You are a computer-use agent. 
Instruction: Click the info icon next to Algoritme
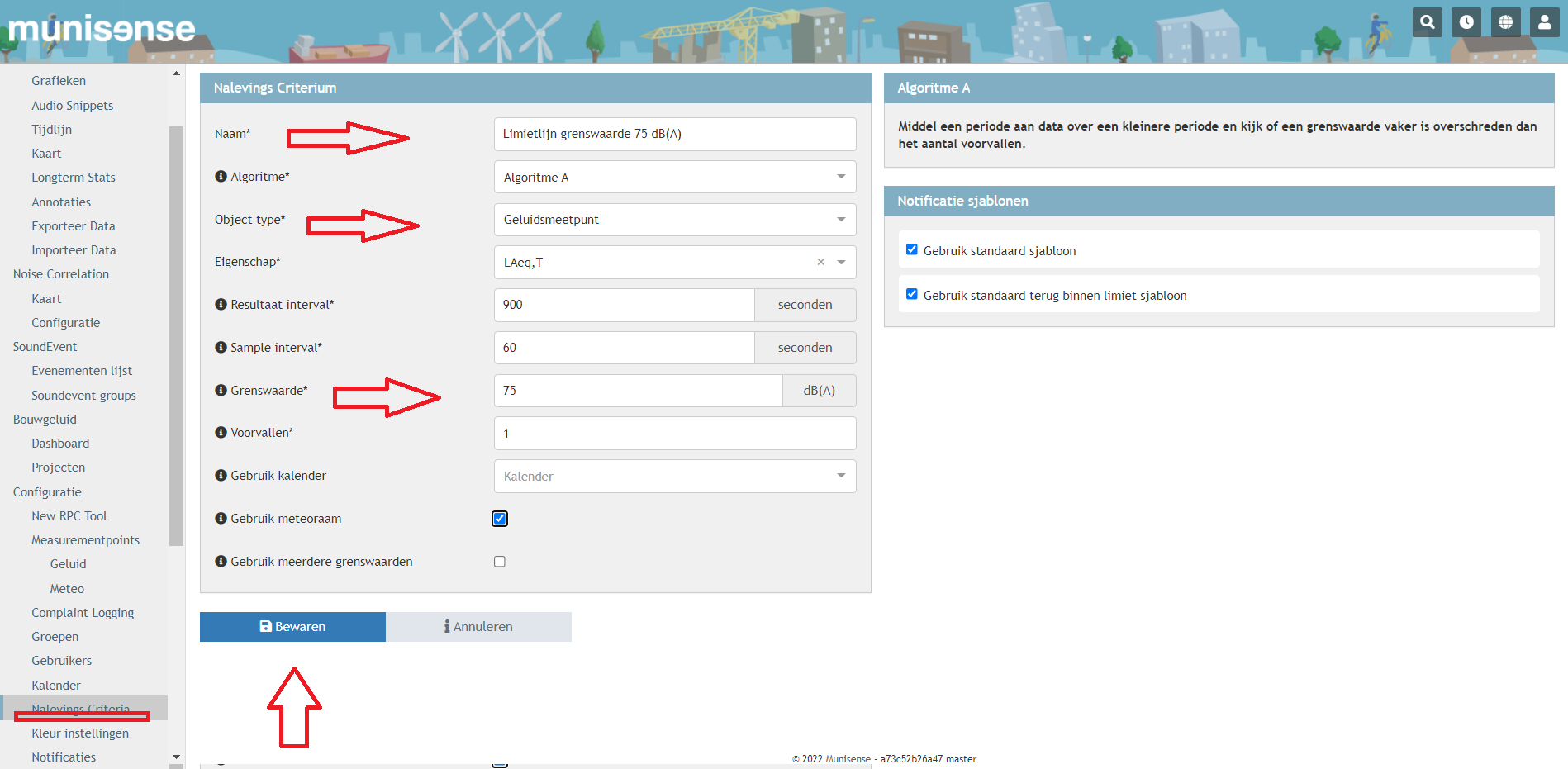(221, 175)
